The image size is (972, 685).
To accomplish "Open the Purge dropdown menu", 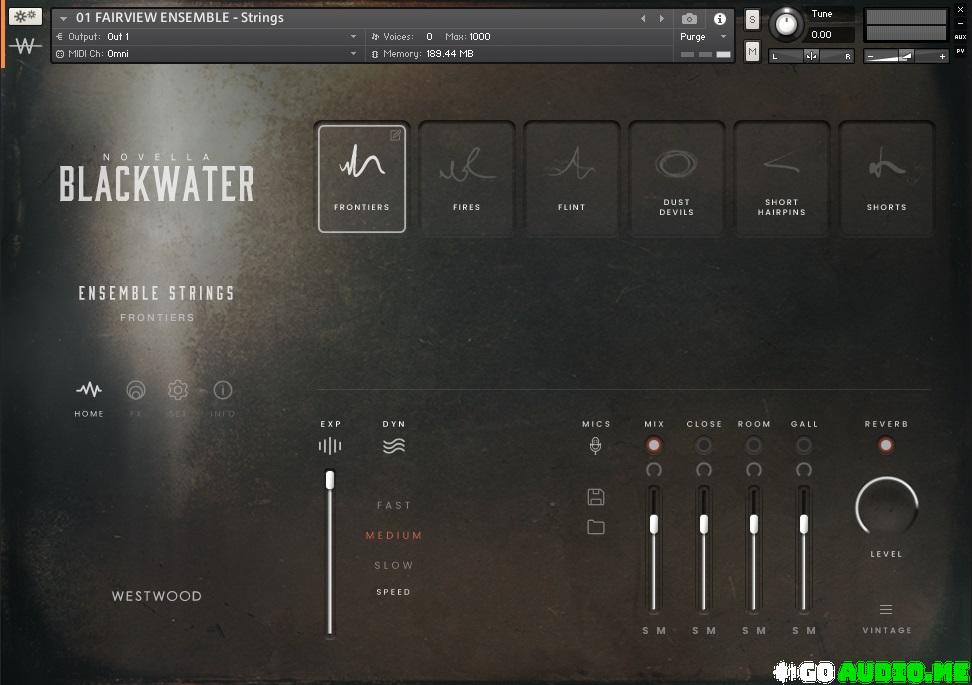I will coord(704,37).
